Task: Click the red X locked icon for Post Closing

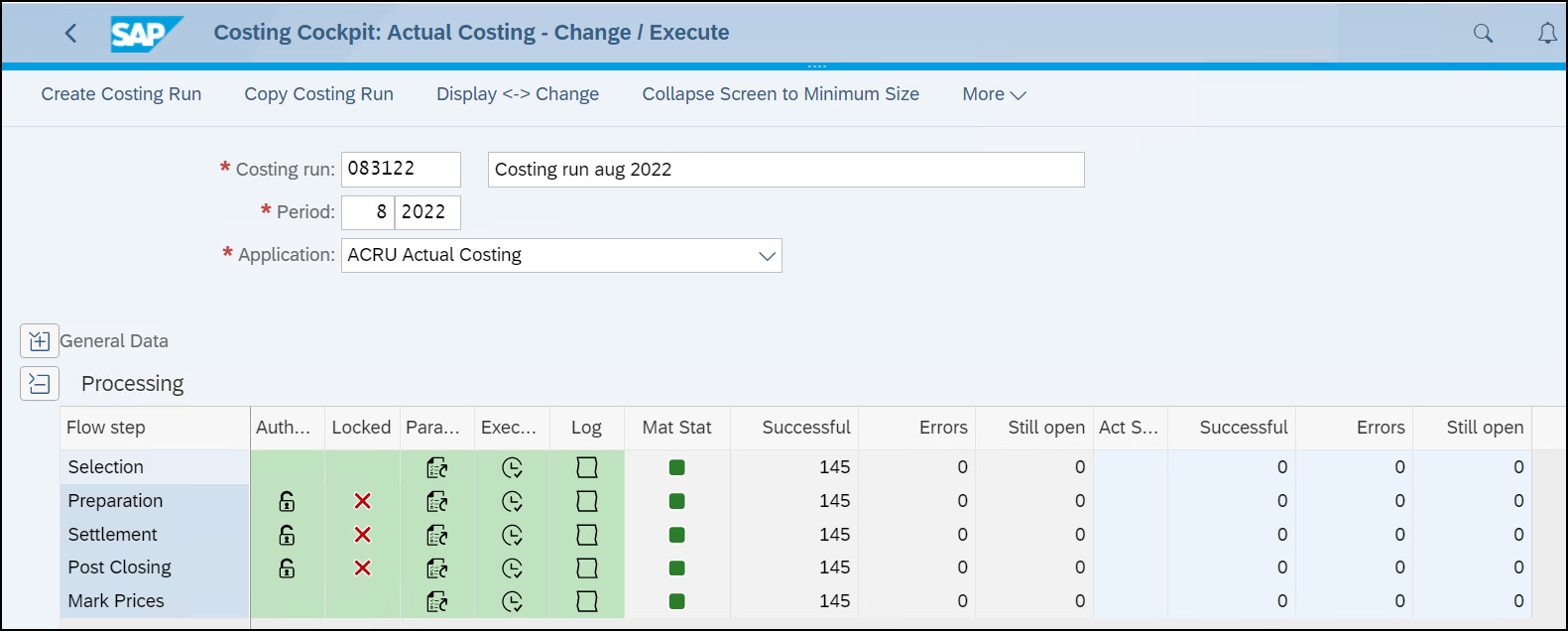Action: click(x=362, y=568)
